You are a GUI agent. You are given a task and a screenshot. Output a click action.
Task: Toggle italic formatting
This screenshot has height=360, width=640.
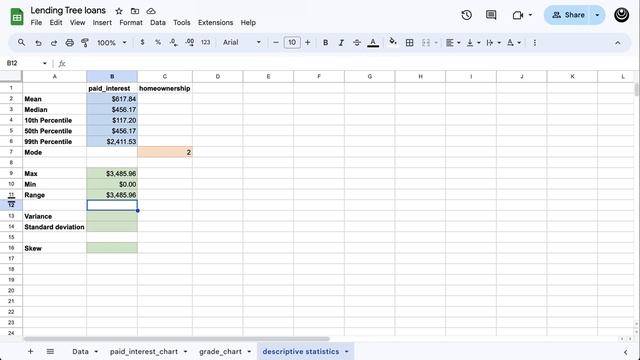point(341,42)
